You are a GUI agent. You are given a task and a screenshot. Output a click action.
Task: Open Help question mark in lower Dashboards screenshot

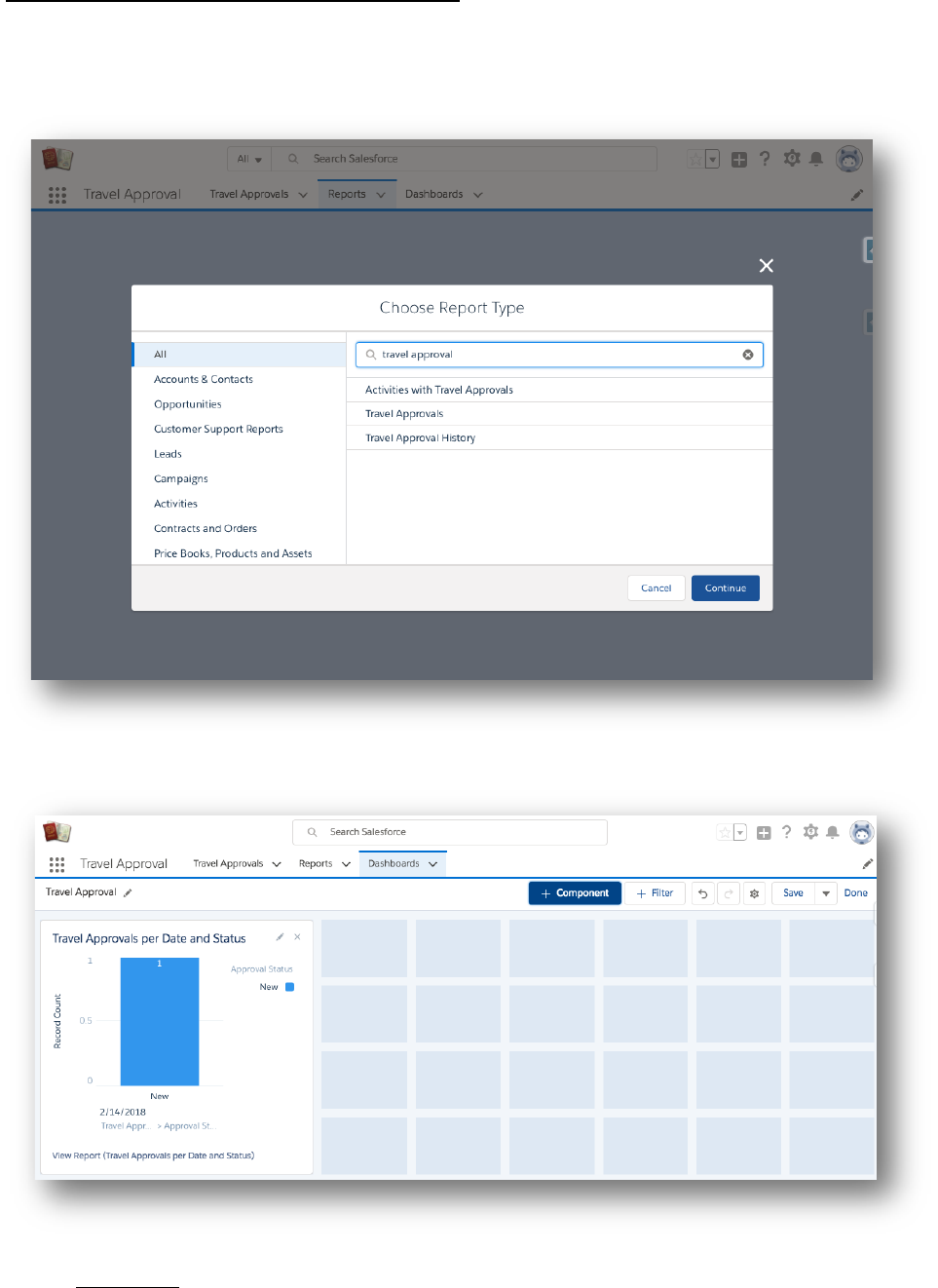(x=787, y=832)
